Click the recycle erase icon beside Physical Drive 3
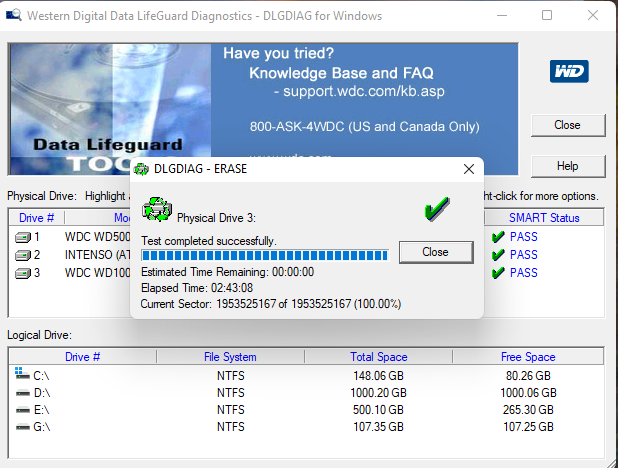 (157, 209)
